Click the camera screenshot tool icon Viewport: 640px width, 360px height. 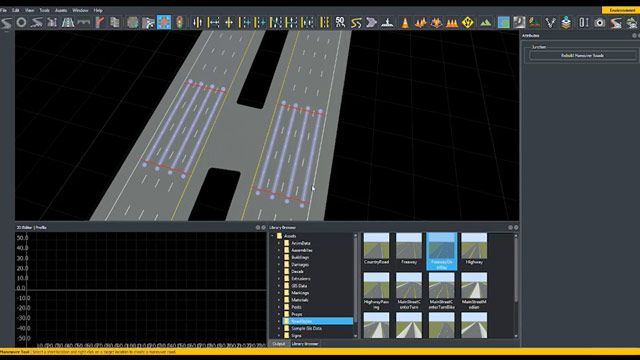(599, 23)
